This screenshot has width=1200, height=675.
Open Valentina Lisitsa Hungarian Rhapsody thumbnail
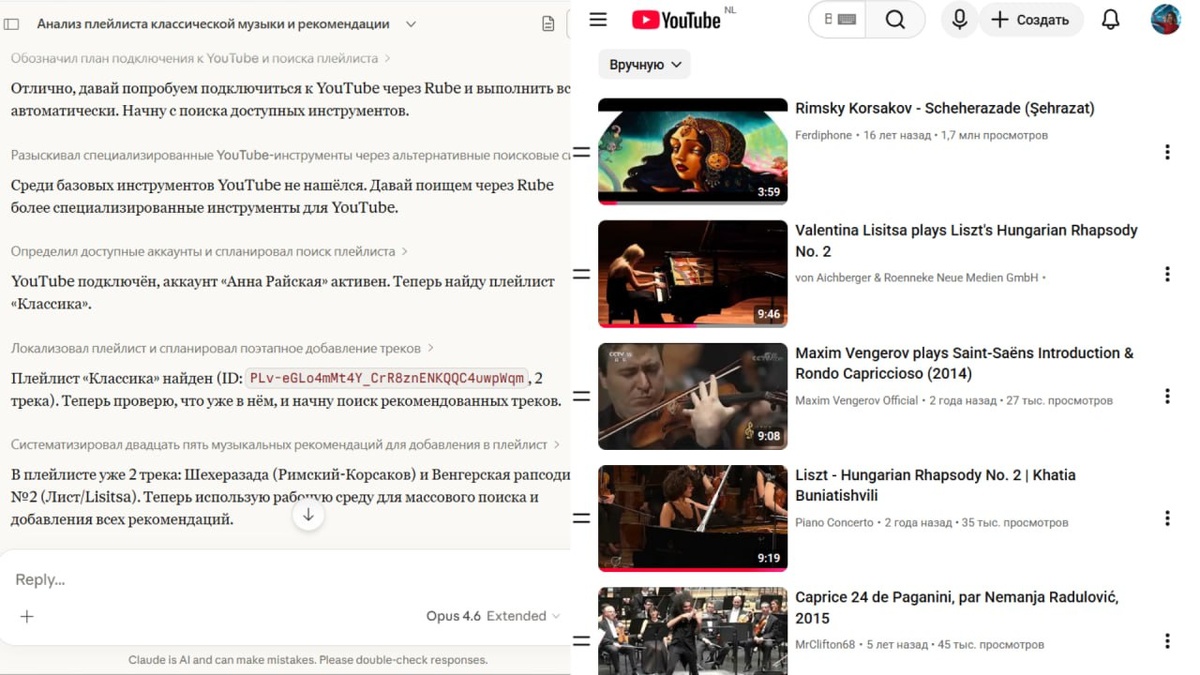coord(693,273)
